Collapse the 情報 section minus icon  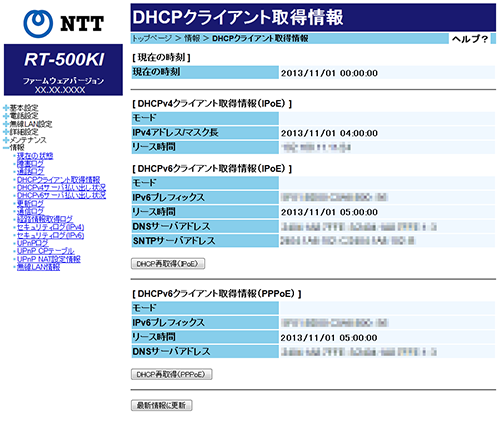pyautogui.click(x=6, y=148)
